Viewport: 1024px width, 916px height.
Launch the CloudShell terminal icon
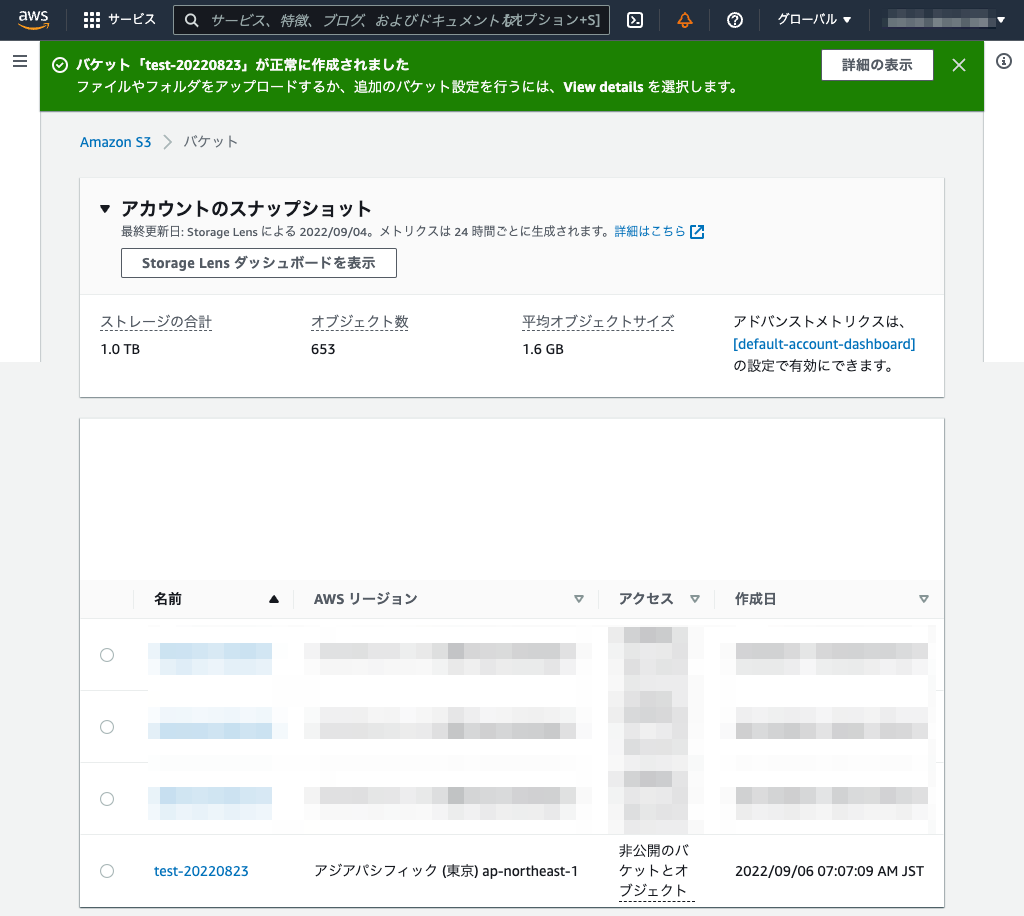coord(635,20)
